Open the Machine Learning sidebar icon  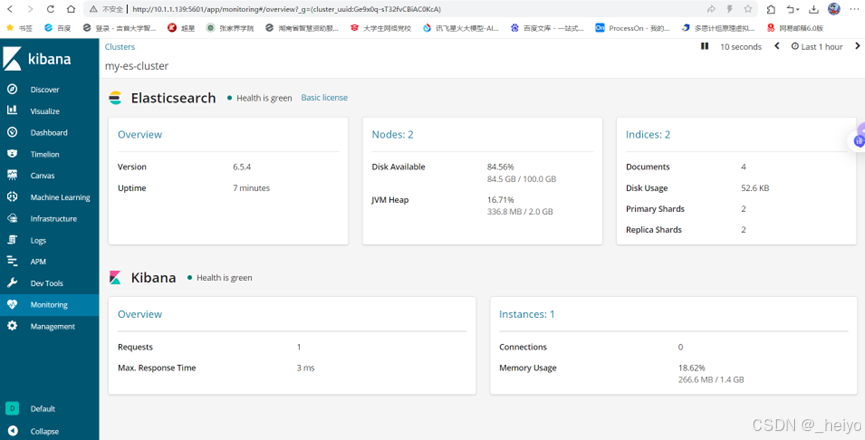tap(12, 197)
